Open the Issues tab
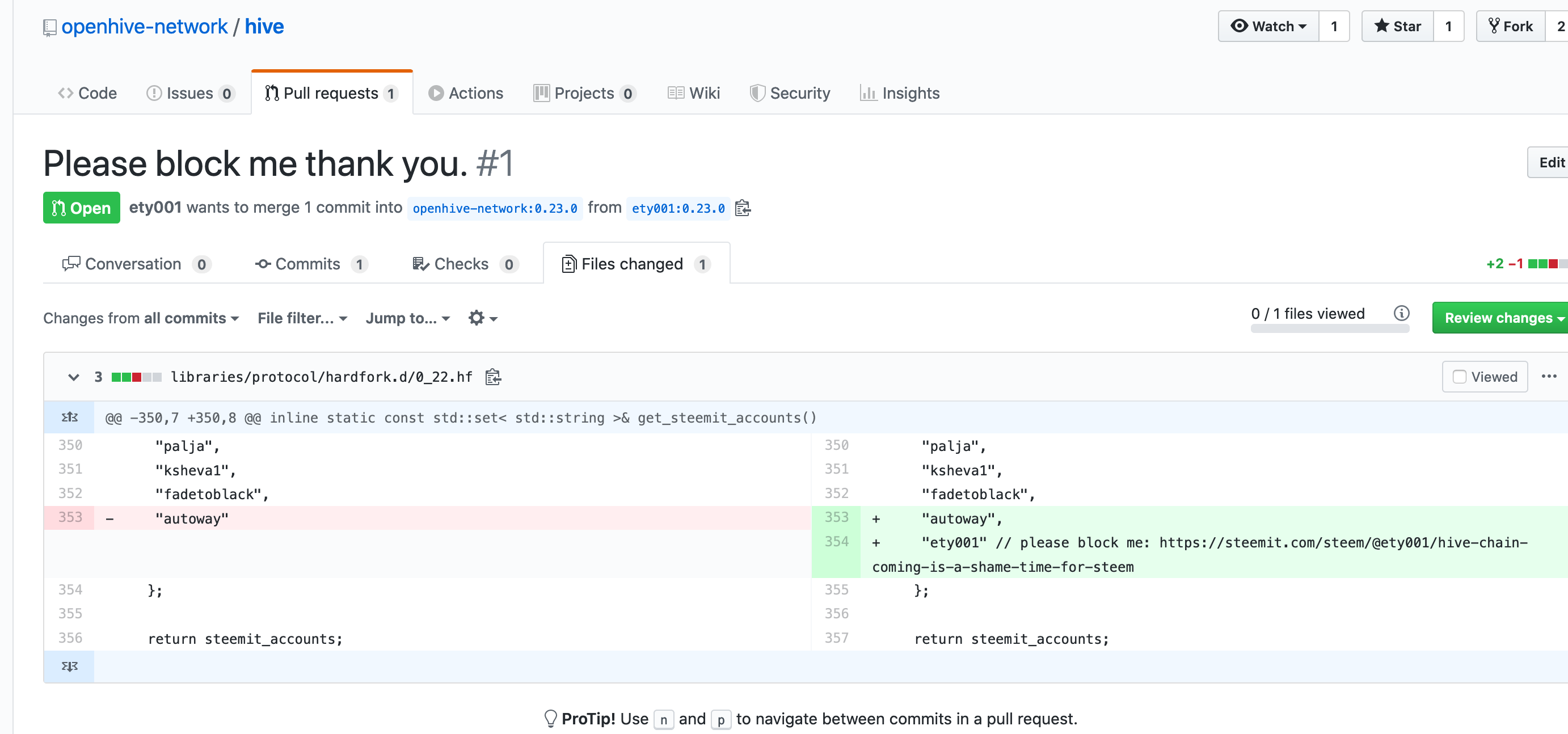 click(191, 93)
